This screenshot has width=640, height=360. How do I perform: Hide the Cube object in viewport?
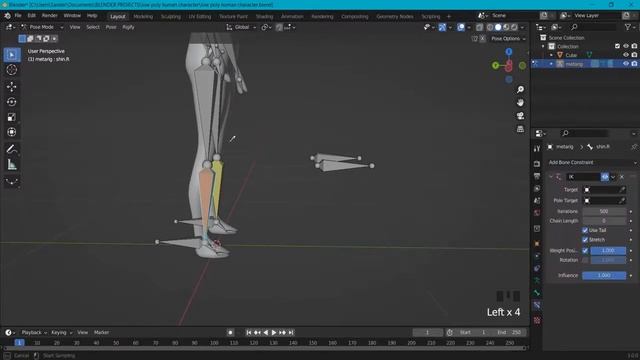(x=626, y=55)
